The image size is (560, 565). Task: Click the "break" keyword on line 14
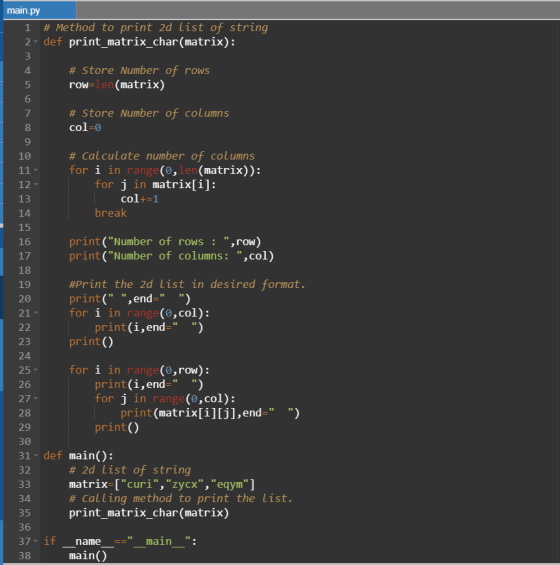pyautogui.click(x=111, y=213)
